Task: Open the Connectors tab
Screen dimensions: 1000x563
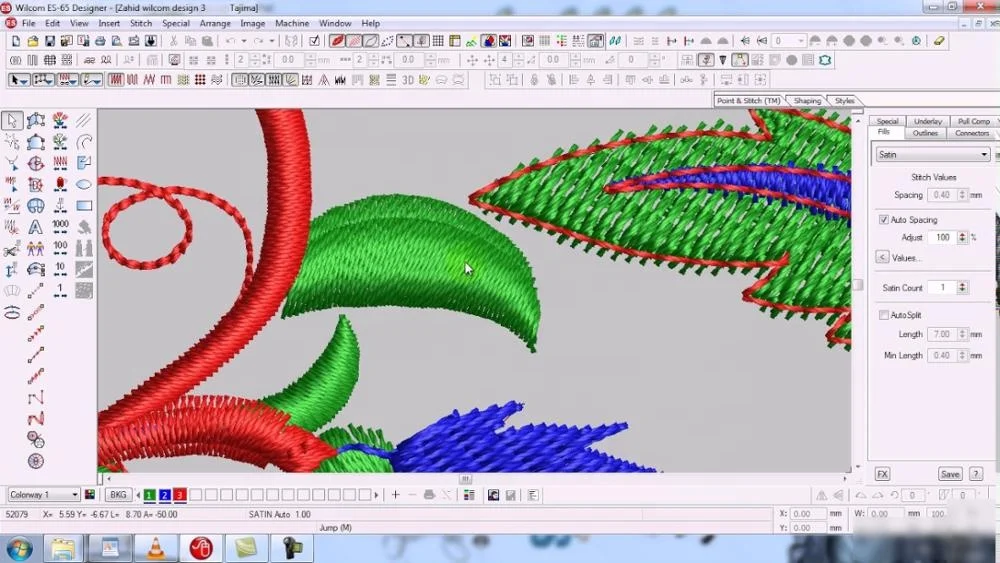Action: pos(971,133)
